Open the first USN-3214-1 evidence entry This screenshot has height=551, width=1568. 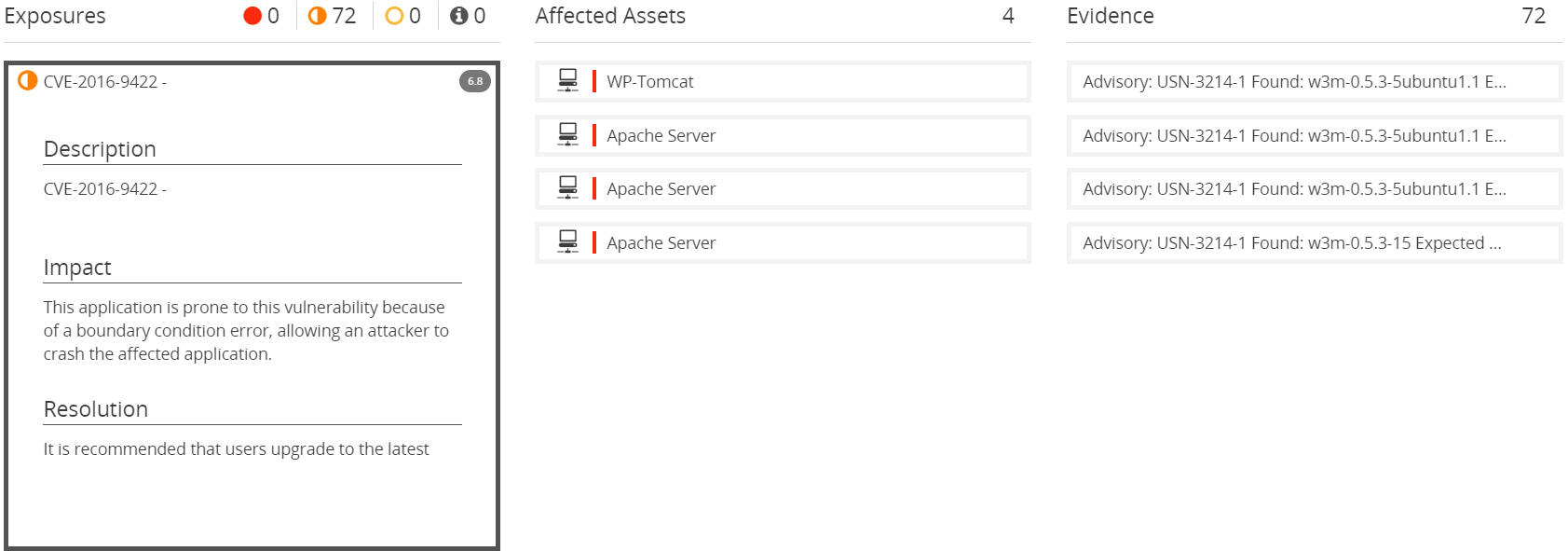pyautogui.click(x=1315, y=81)
